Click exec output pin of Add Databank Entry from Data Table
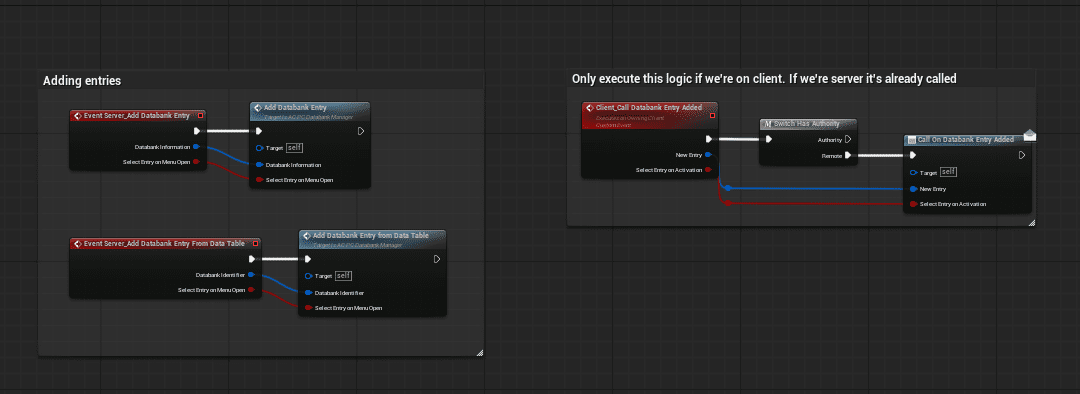The height and width of the screenshot is (394, 1080). pyautogui.click(x=437, y=259)
